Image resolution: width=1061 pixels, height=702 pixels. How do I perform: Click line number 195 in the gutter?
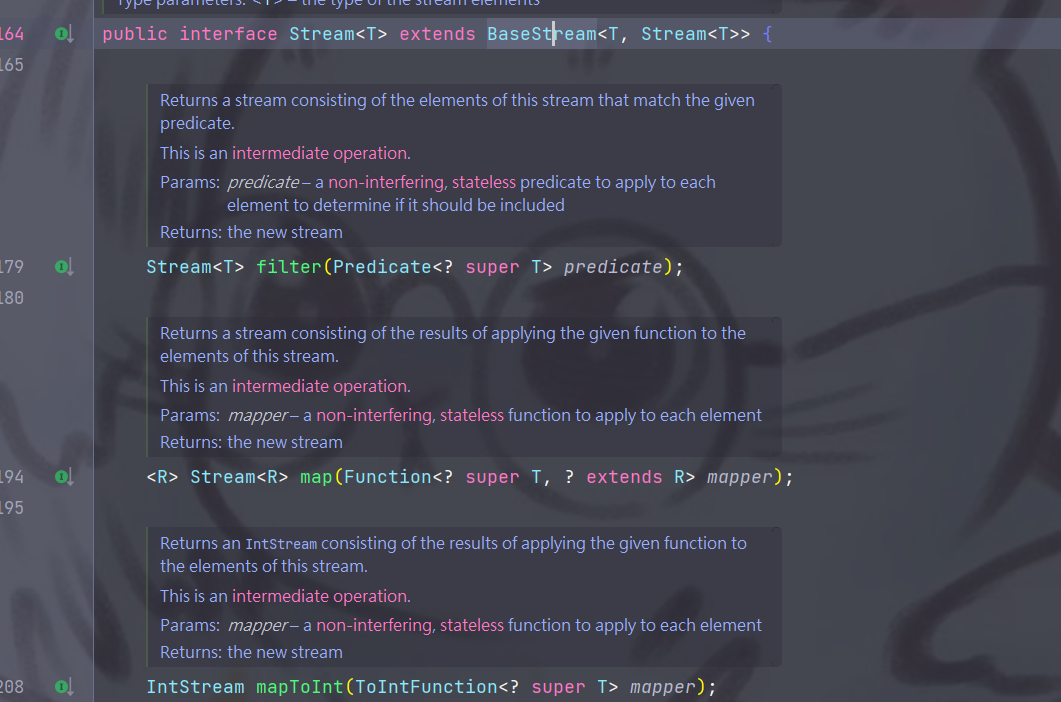point(13,508)
